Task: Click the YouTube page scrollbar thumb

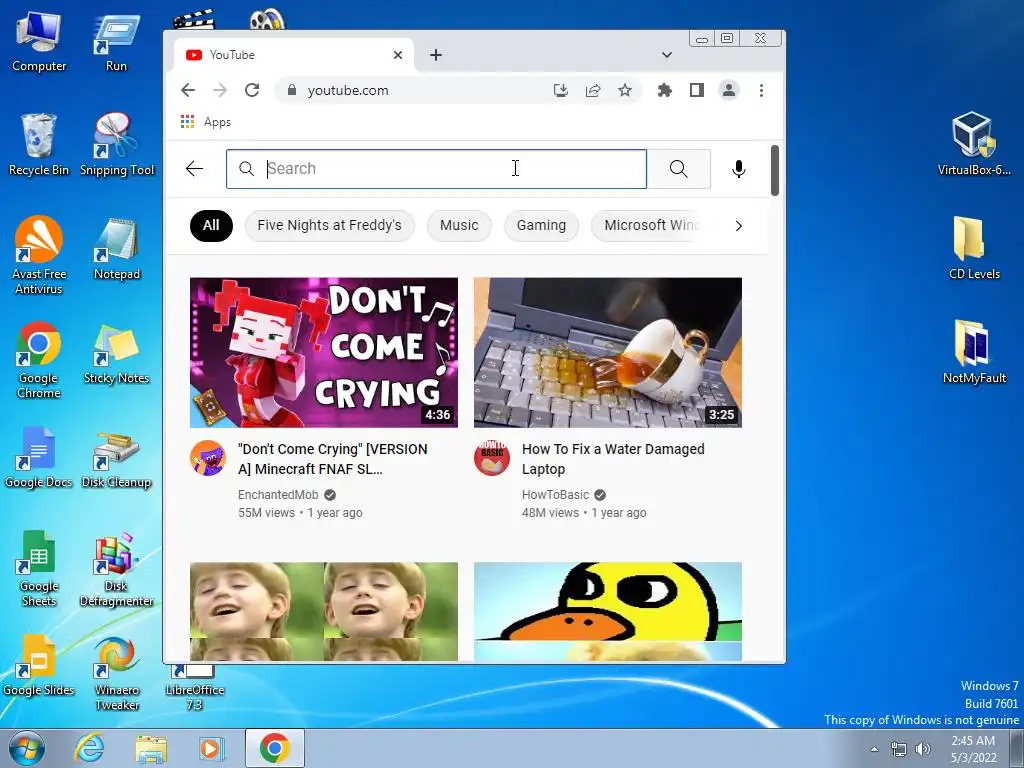Action: point(775,170)
